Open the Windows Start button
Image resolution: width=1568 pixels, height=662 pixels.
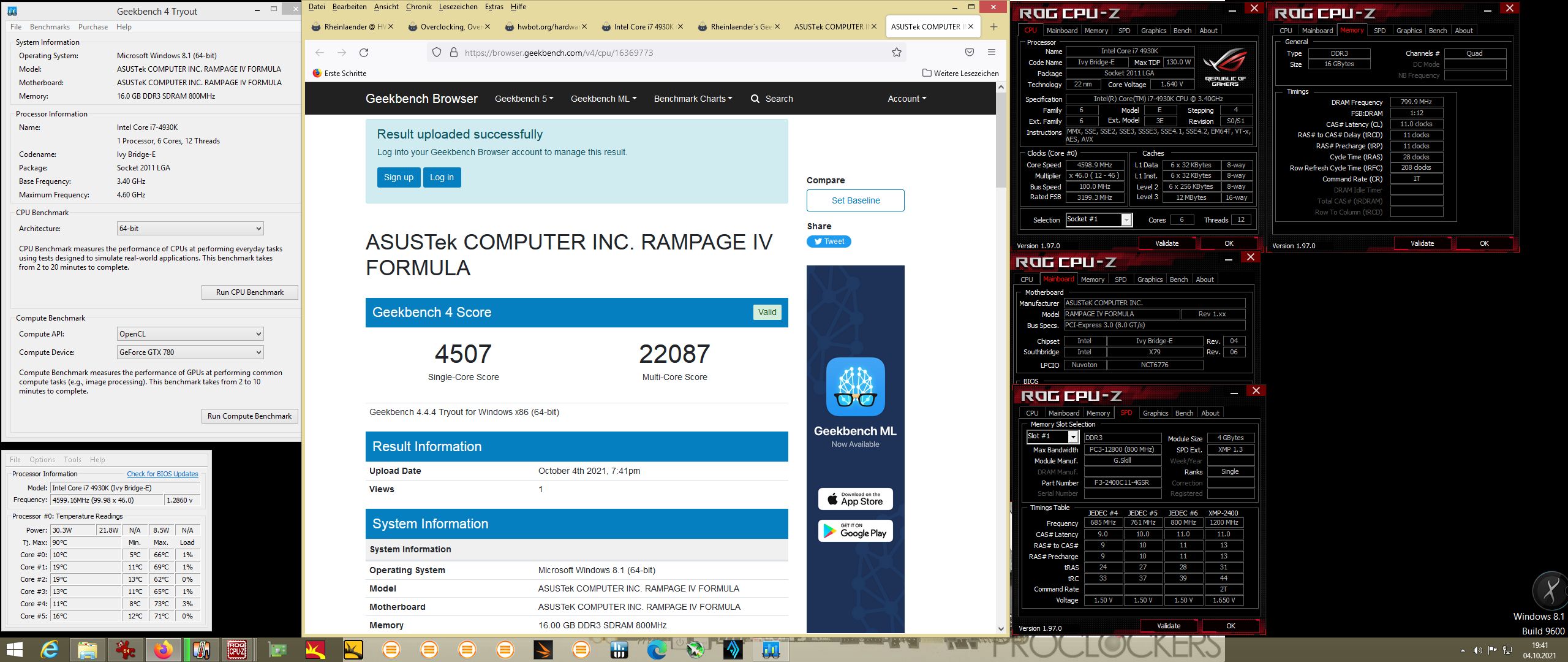pyautogui.click(x=14, y=650)
